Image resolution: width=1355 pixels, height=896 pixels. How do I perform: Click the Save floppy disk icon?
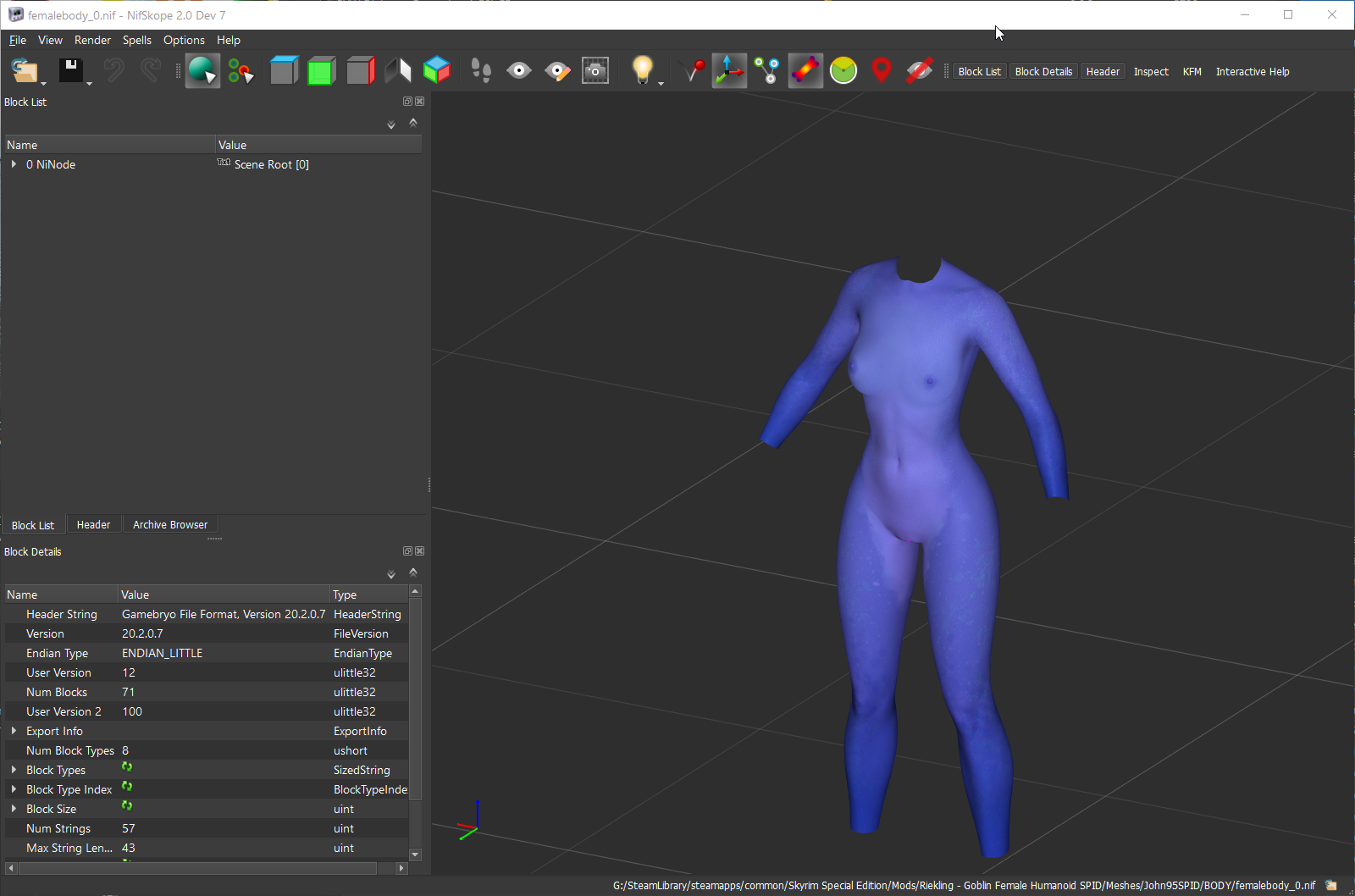(x=70, y=70)
